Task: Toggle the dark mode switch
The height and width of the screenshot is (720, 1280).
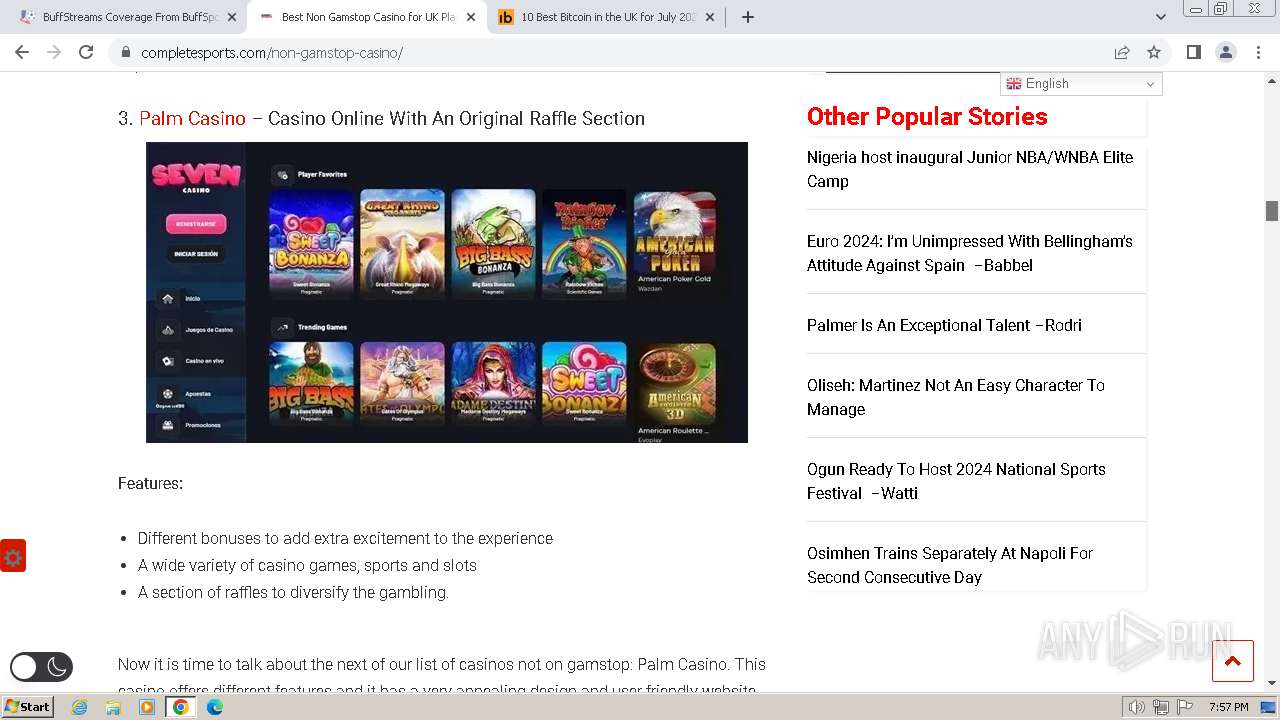Action: point(41,667)
